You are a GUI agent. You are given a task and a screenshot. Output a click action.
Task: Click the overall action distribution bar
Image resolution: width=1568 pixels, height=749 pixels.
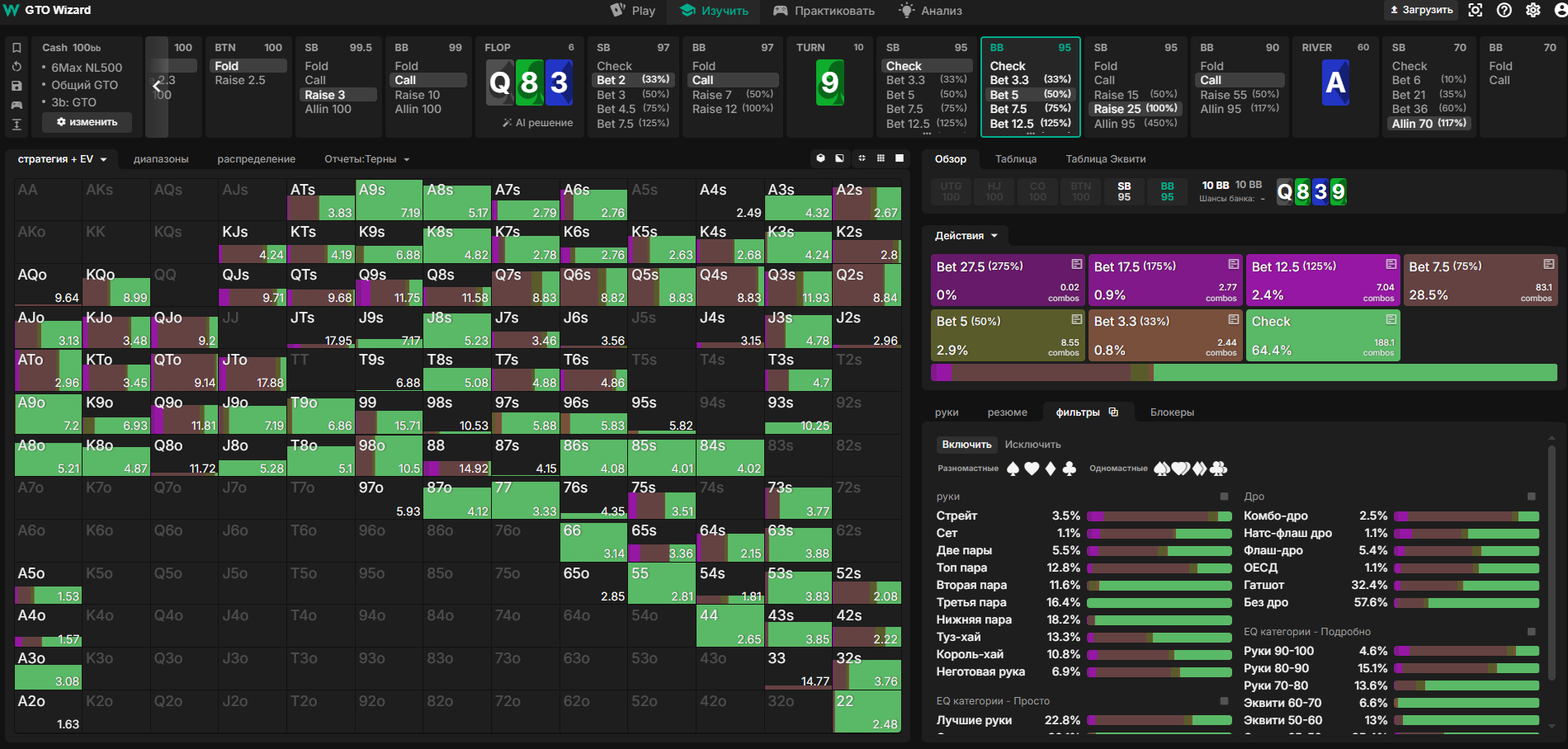(1244, 373)
